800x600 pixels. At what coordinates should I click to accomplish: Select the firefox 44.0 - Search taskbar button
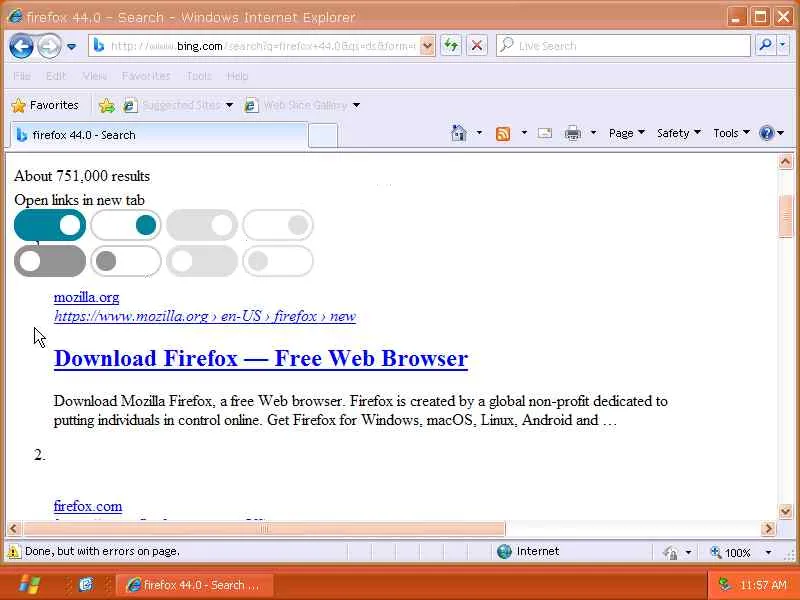195,585
